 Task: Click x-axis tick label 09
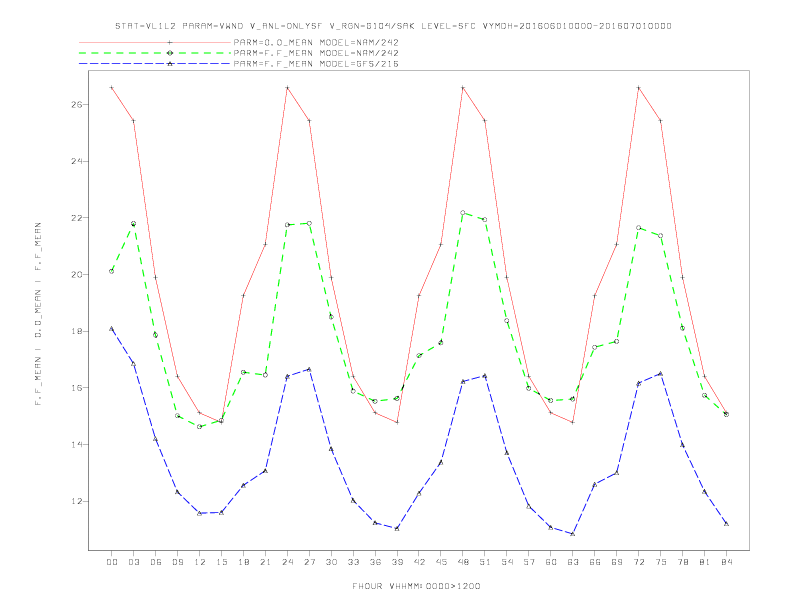point(177,562)
